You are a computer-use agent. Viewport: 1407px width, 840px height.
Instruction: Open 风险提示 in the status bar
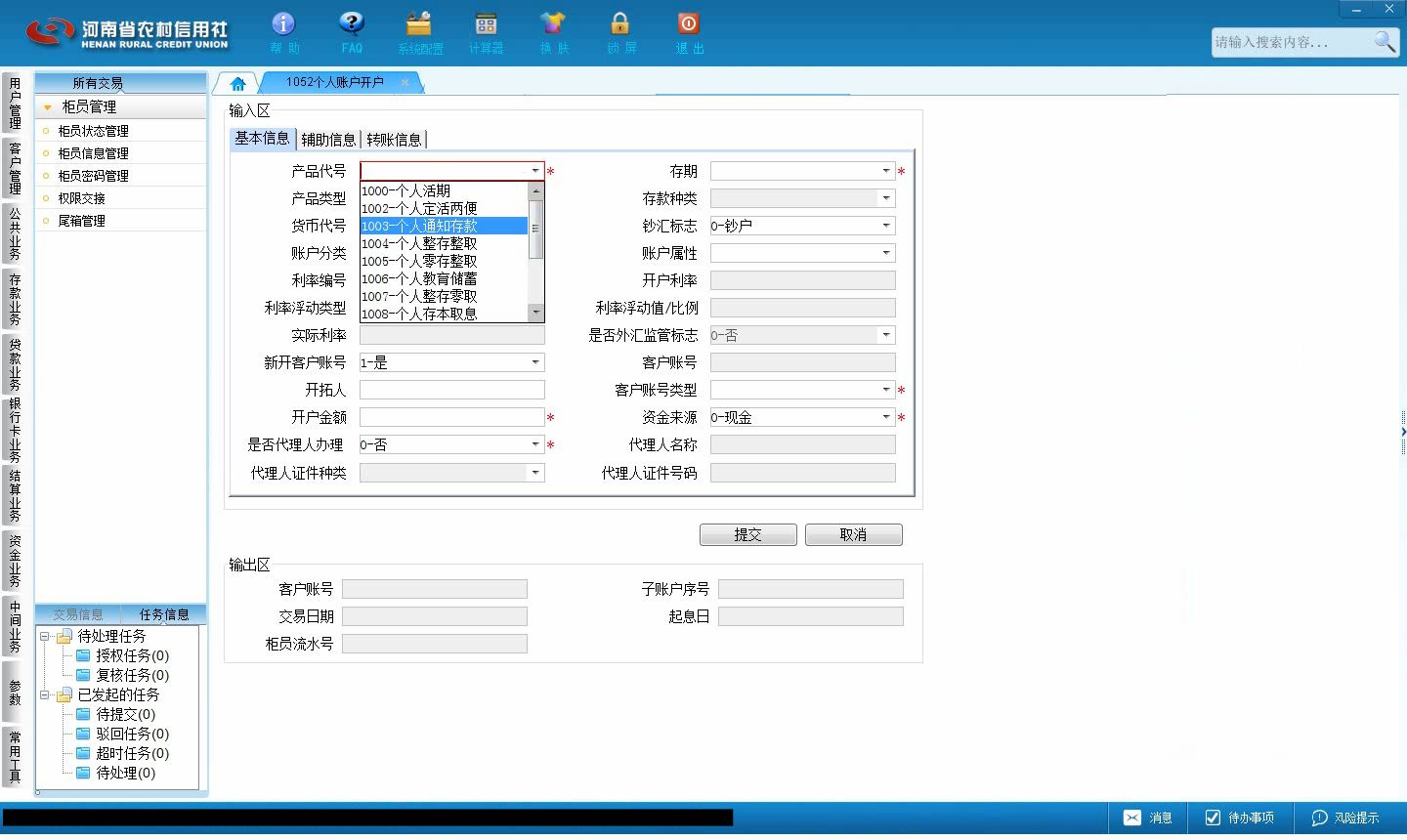(x=1345, y=819)
